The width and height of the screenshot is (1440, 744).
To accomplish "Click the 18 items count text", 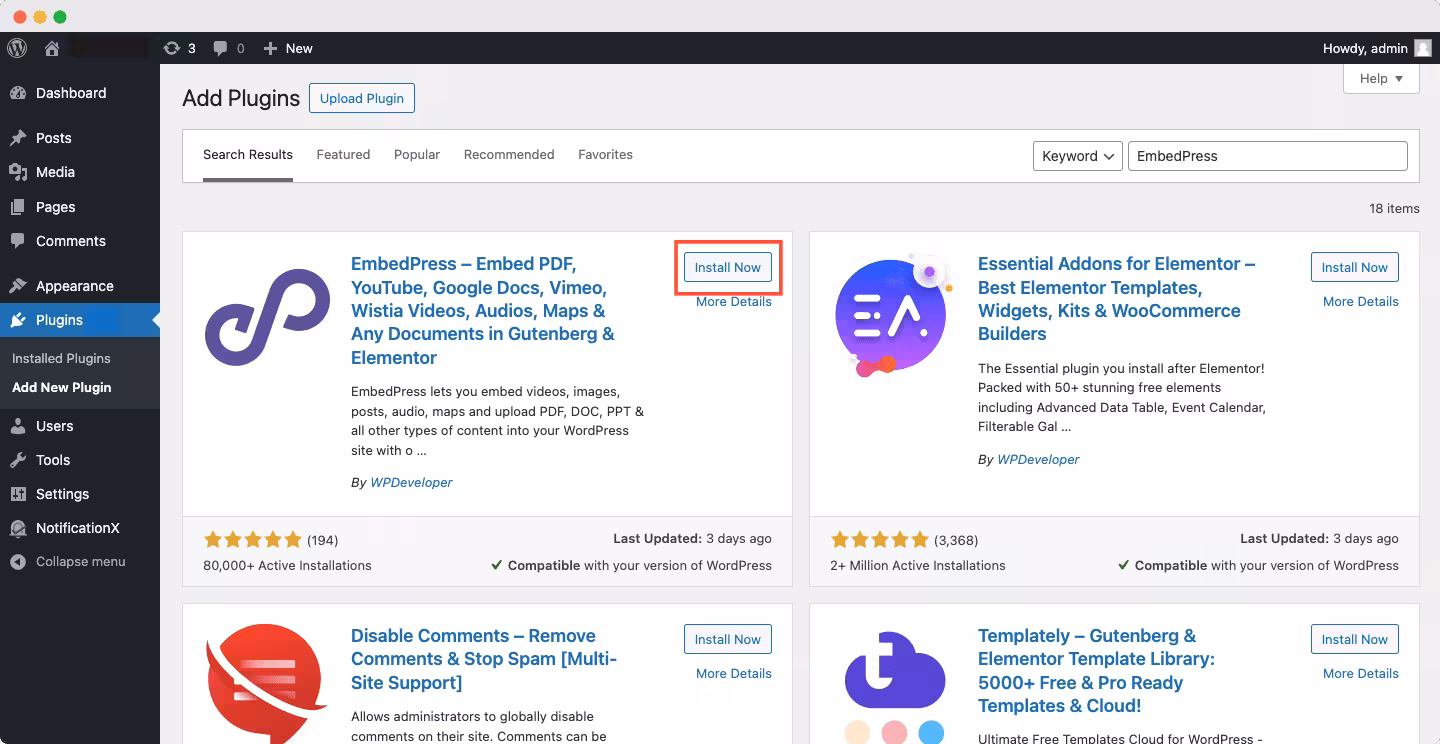I will coord(1394,209).
